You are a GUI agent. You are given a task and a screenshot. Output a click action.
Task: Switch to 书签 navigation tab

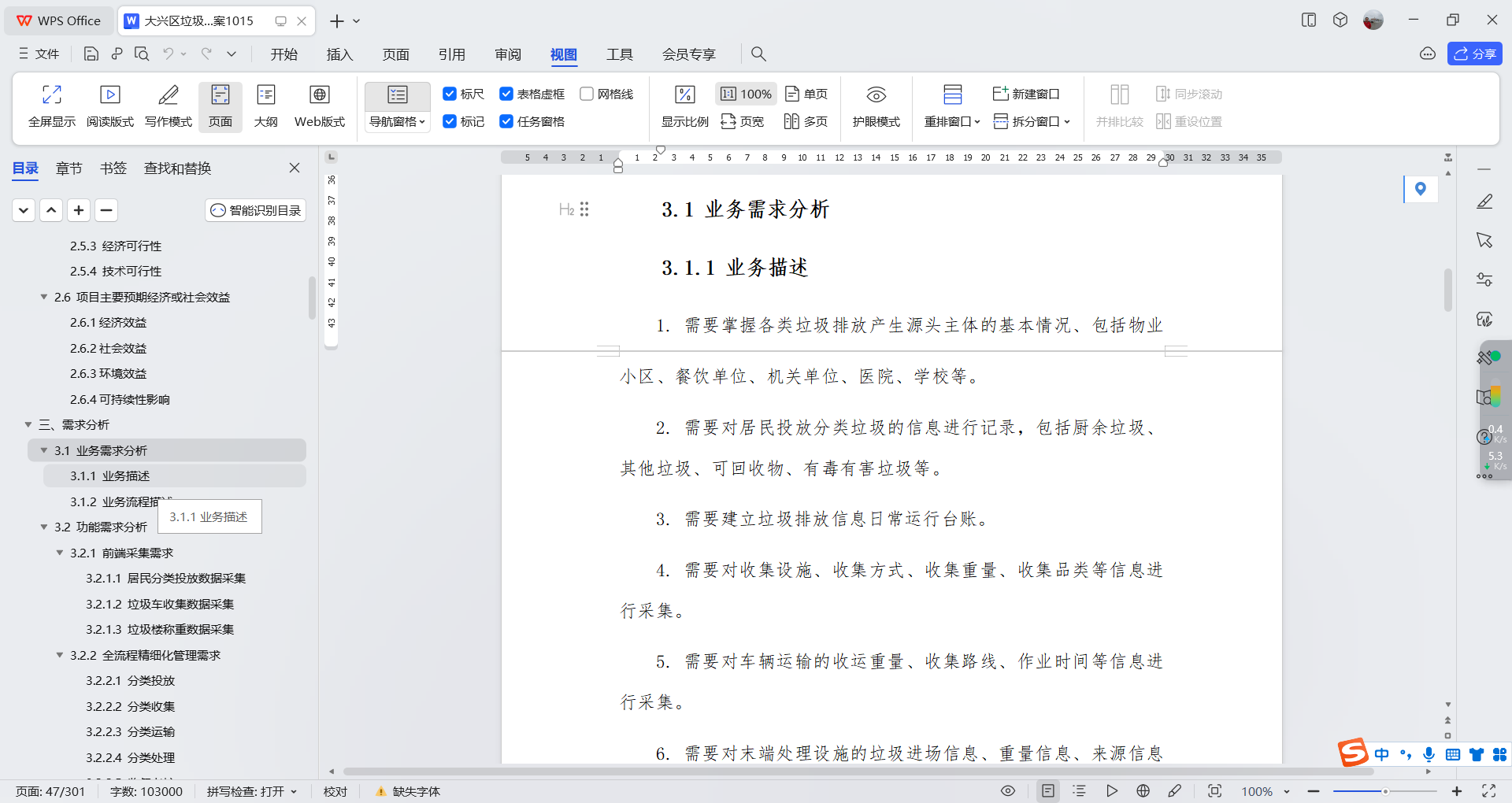113,168
